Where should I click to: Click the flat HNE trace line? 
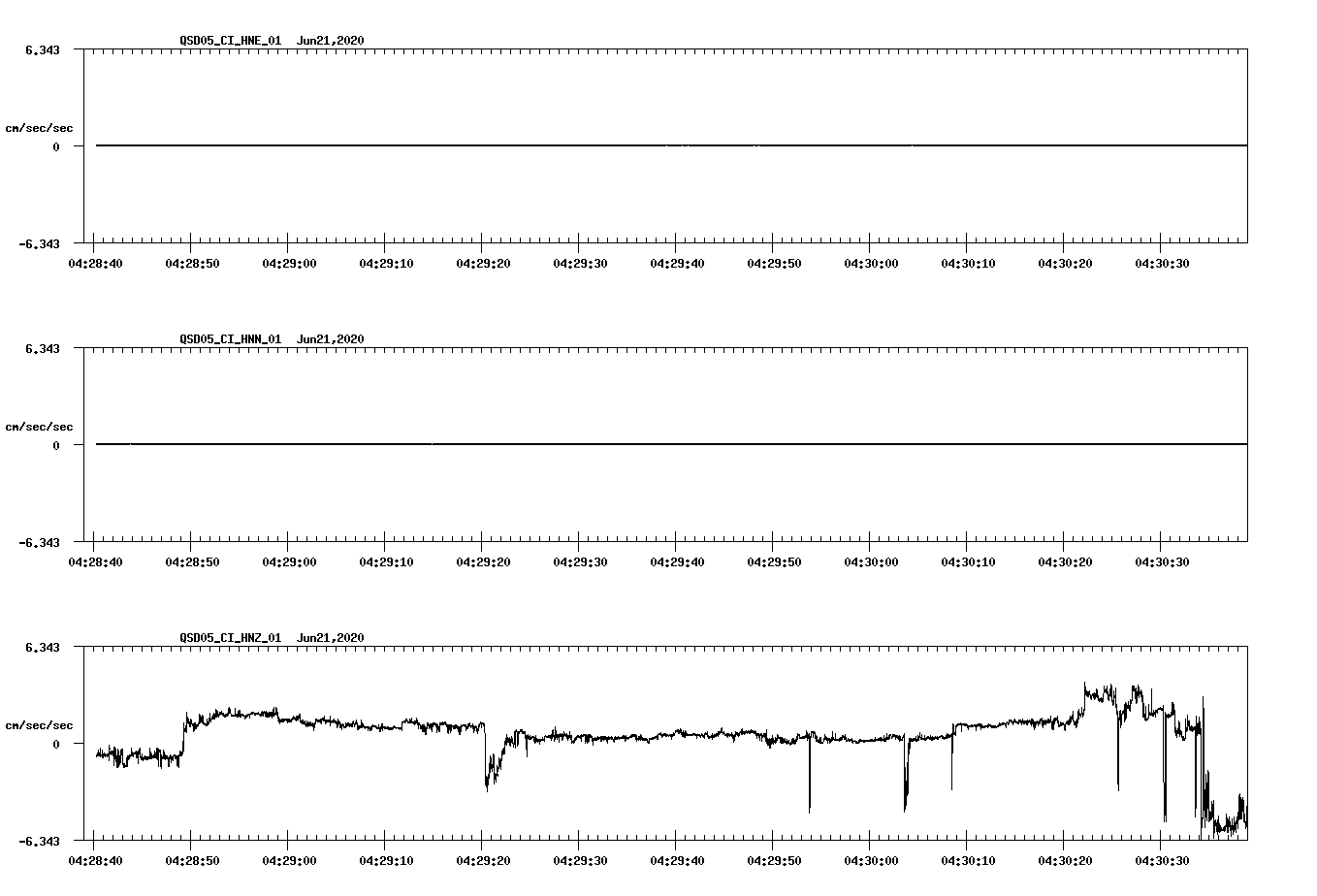(x=671, y=145)
